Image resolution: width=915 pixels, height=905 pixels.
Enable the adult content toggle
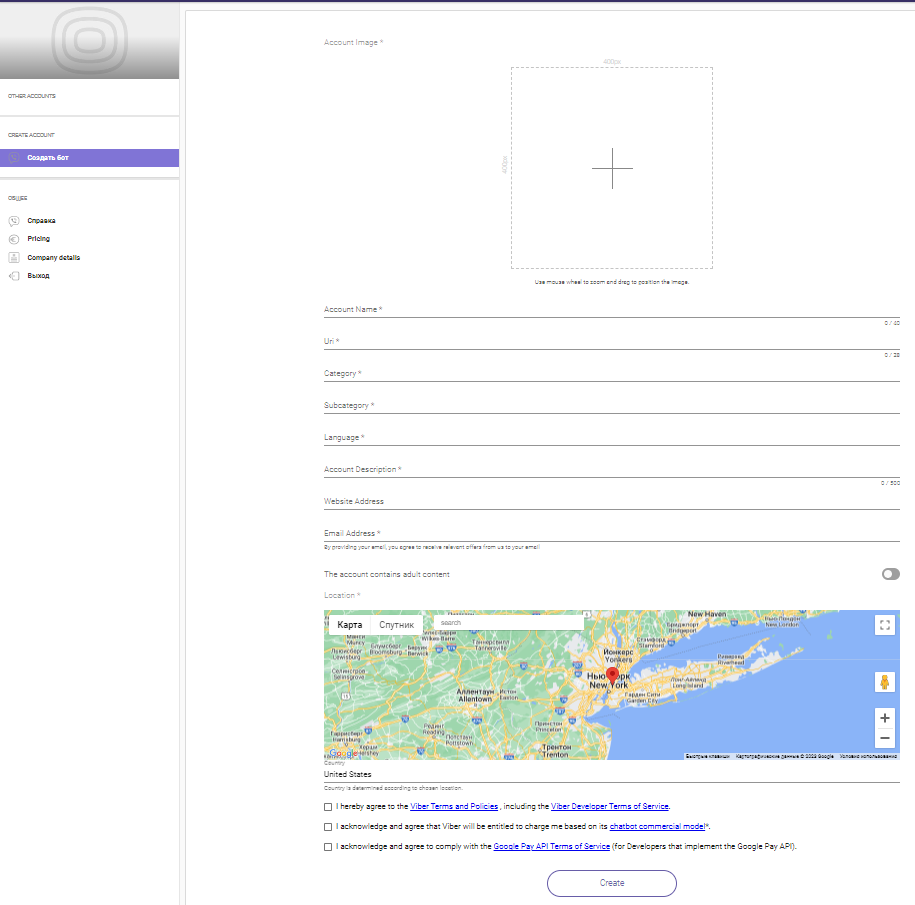890,574
